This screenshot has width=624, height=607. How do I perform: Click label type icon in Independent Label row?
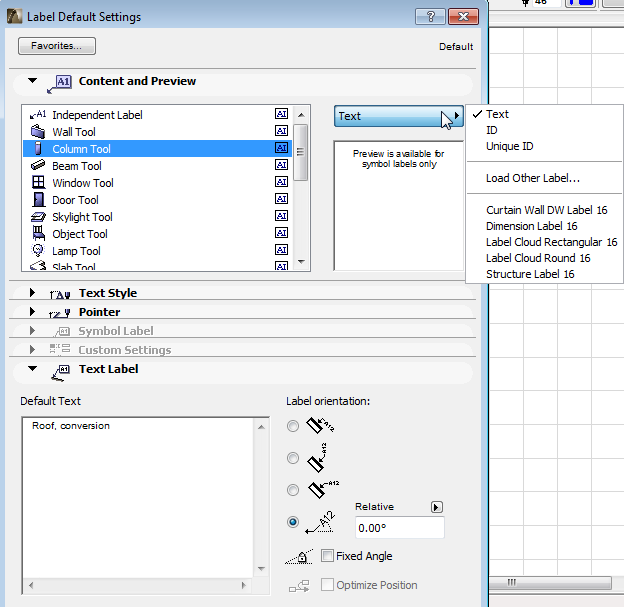coord(281,114)
